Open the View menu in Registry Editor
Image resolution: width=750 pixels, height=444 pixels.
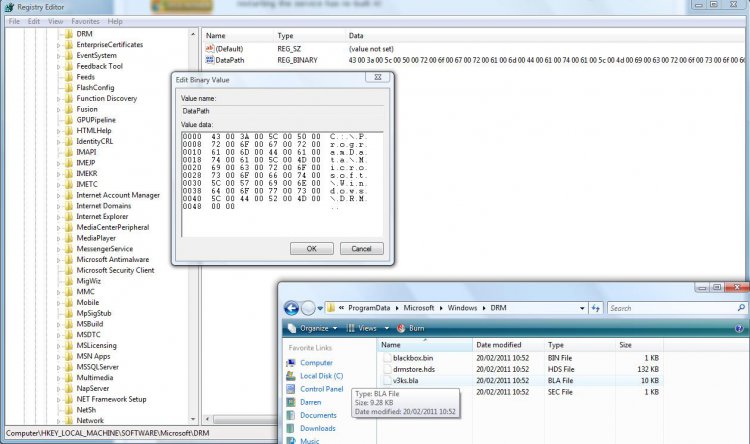tap(55, 22)
